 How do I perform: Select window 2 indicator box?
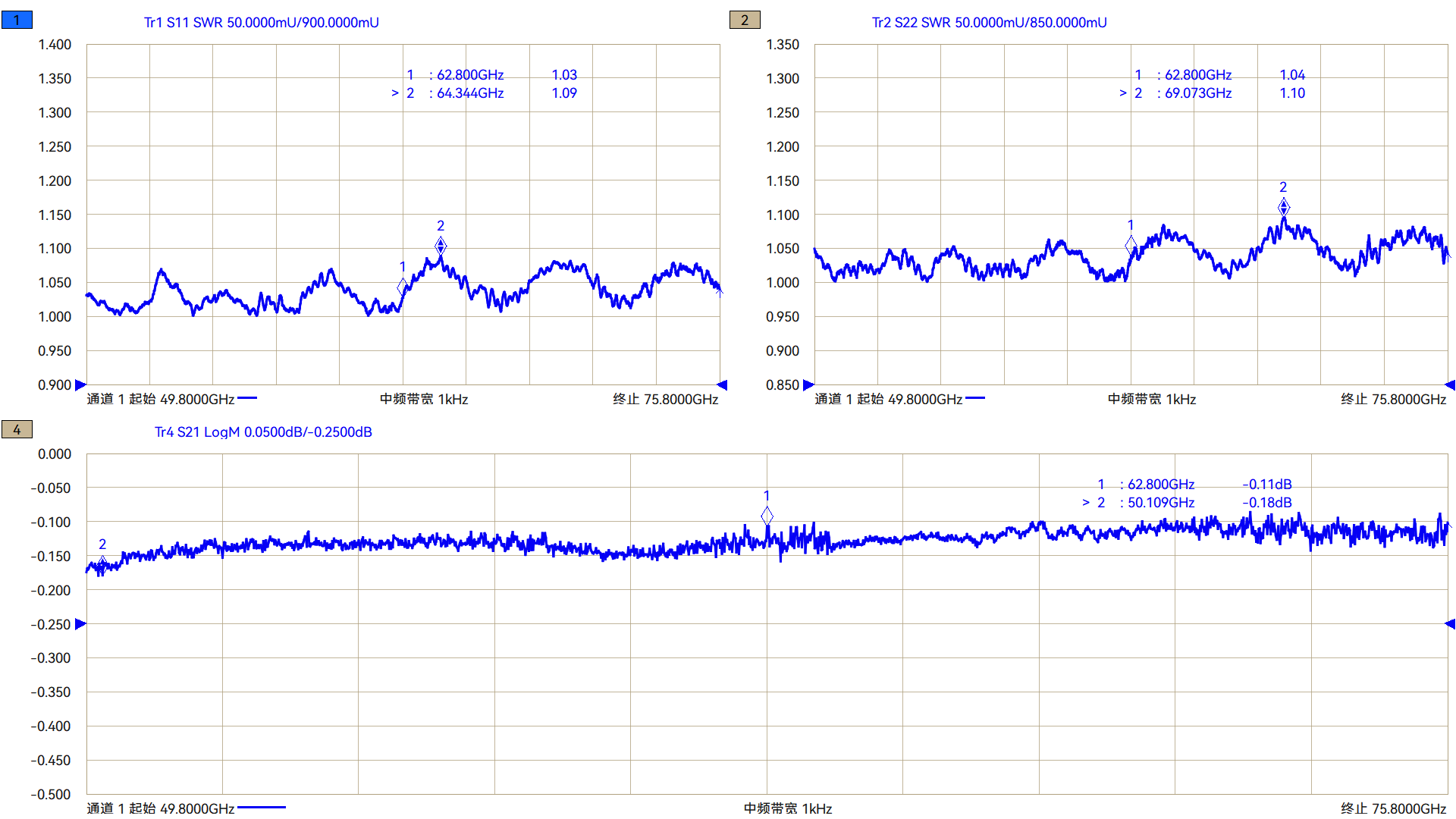(x=744, y=20)
